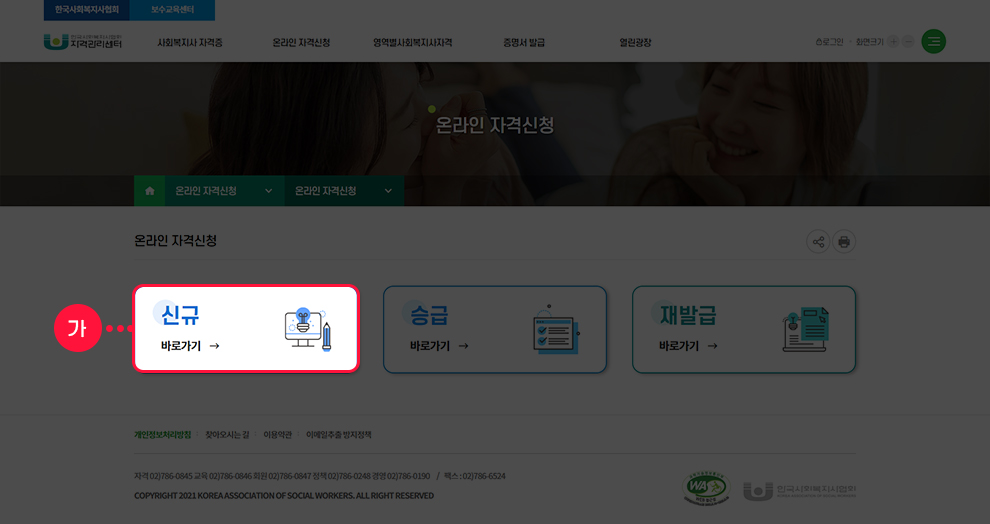Increase screen size with plus button
The height and width of the screenshot is (524, 990).
(x=892, y=42)
